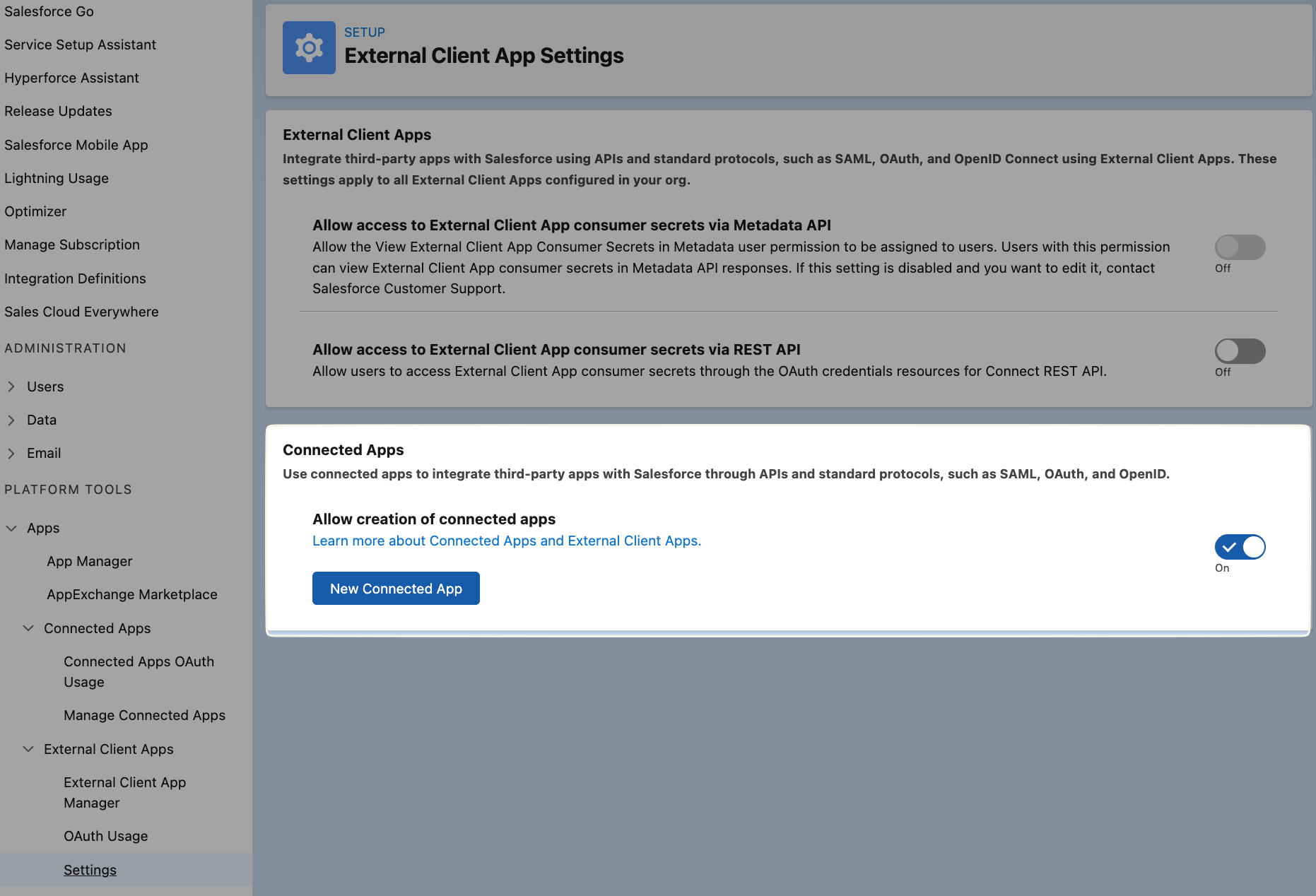
Task: Select Settings in the sidebar
Action: (x=90, y=870)
